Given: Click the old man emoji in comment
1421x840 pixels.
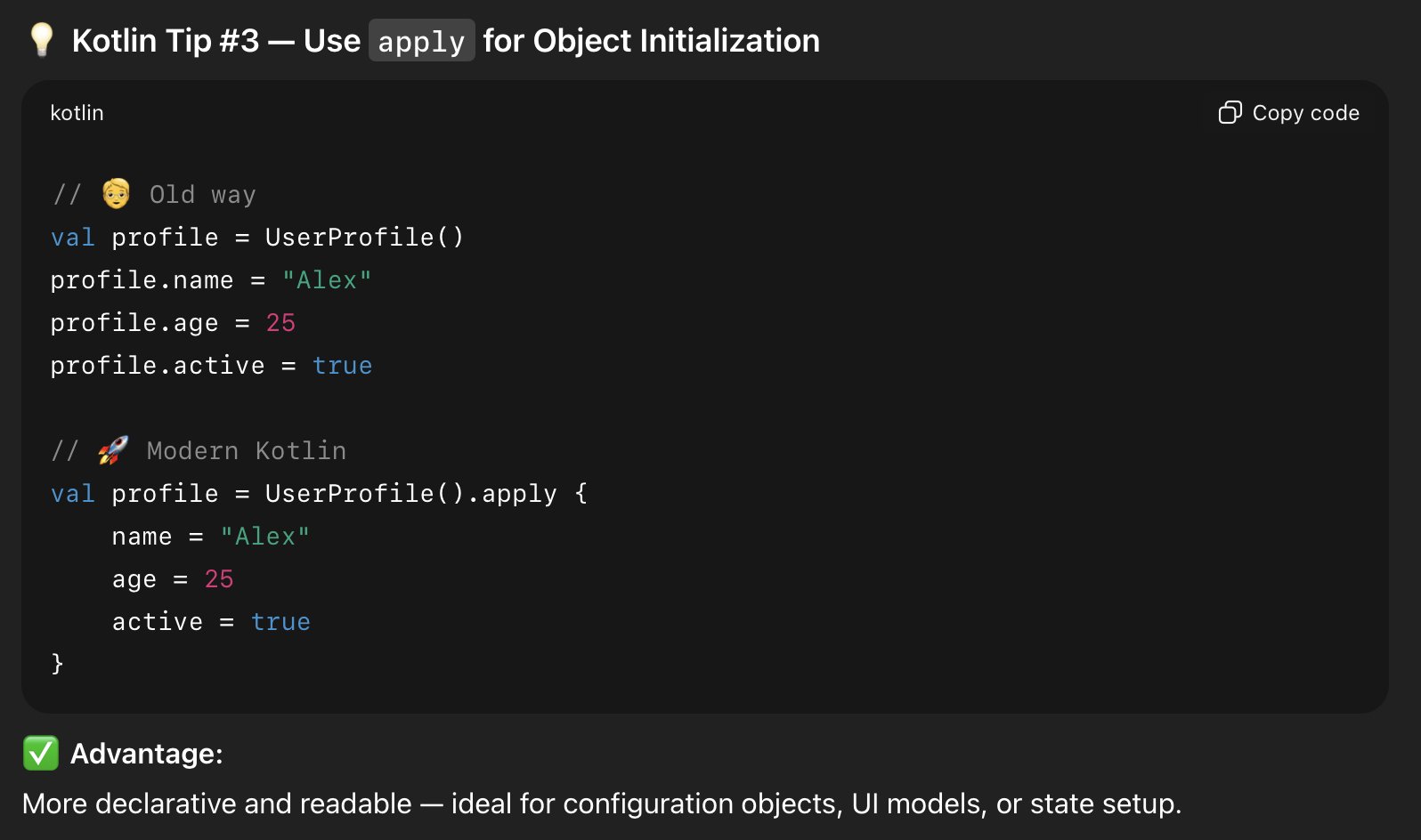Looking at the screenshot, I should [116, 193].
